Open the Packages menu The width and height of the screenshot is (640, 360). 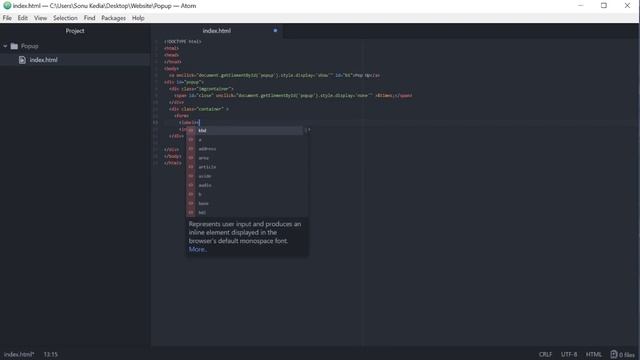tap(113, 18)
